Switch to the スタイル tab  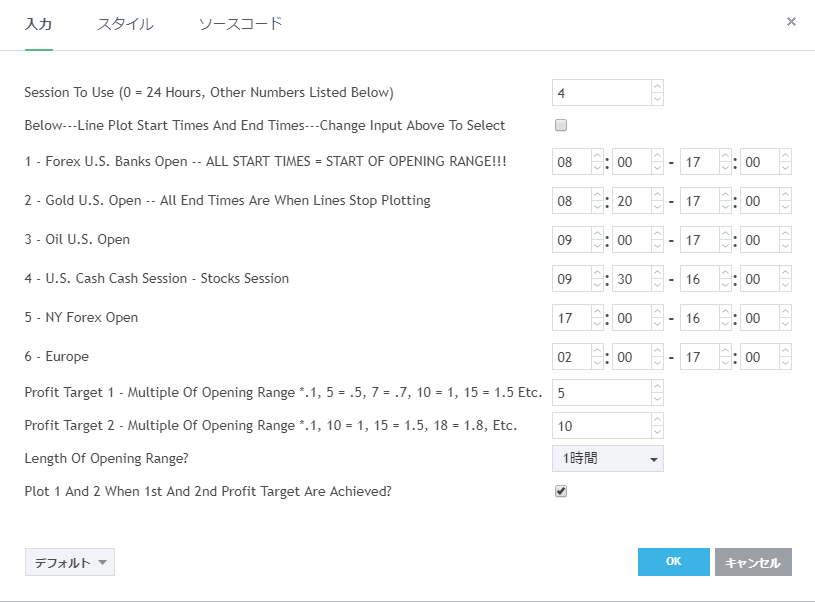(125, 24)
